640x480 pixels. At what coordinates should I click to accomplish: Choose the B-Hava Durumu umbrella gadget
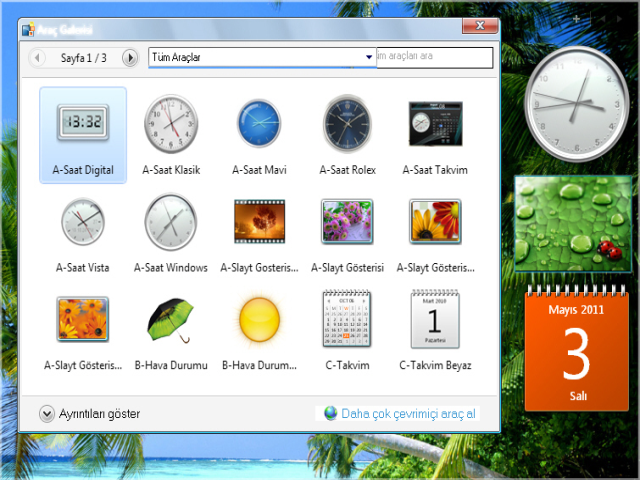click(171, 331)
